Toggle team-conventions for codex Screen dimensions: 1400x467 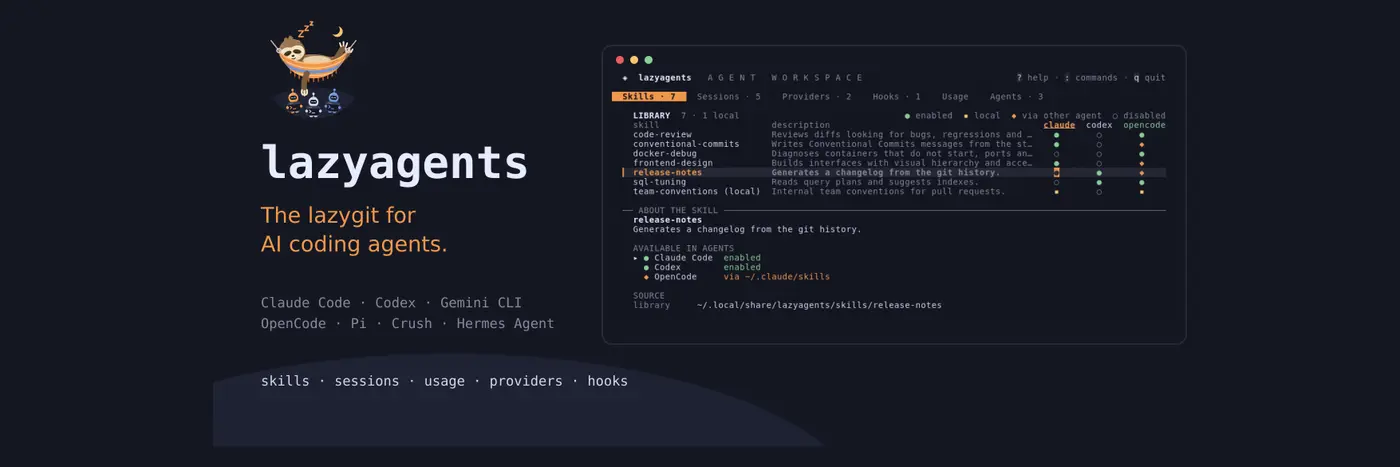(x=1099, y=192)
